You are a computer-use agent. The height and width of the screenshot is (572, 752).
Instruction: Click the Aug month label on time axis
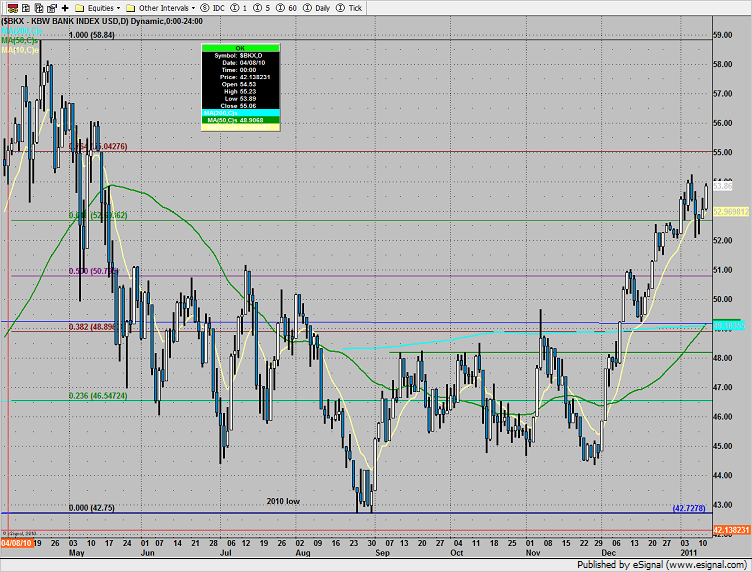[x=303, y=553]
